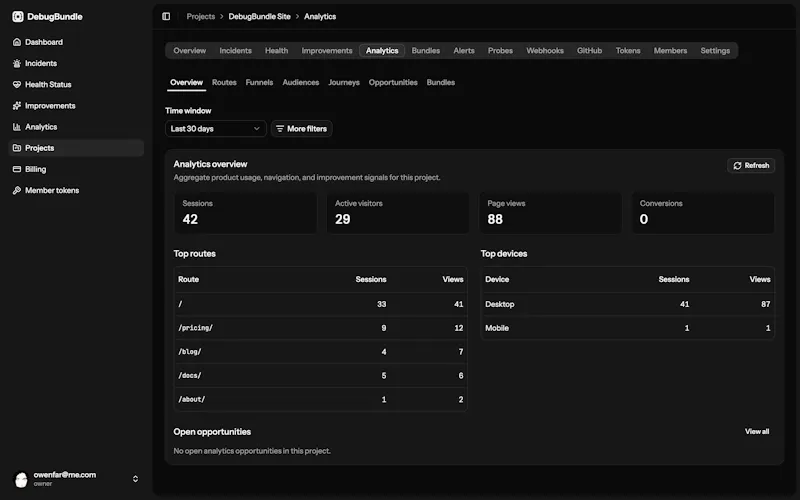Switch to the Routes sub-tab
Screen dimensions: 800x500
click(224, 83)
